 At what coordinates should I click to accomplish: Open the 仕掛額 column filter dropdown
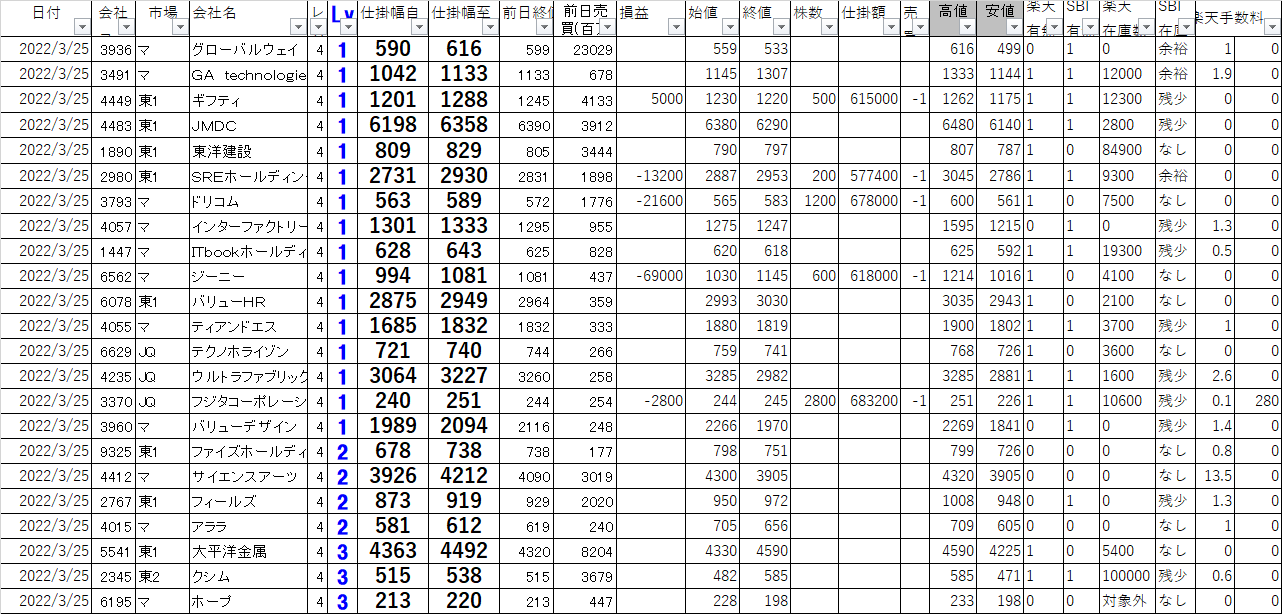tap(890, 29)
